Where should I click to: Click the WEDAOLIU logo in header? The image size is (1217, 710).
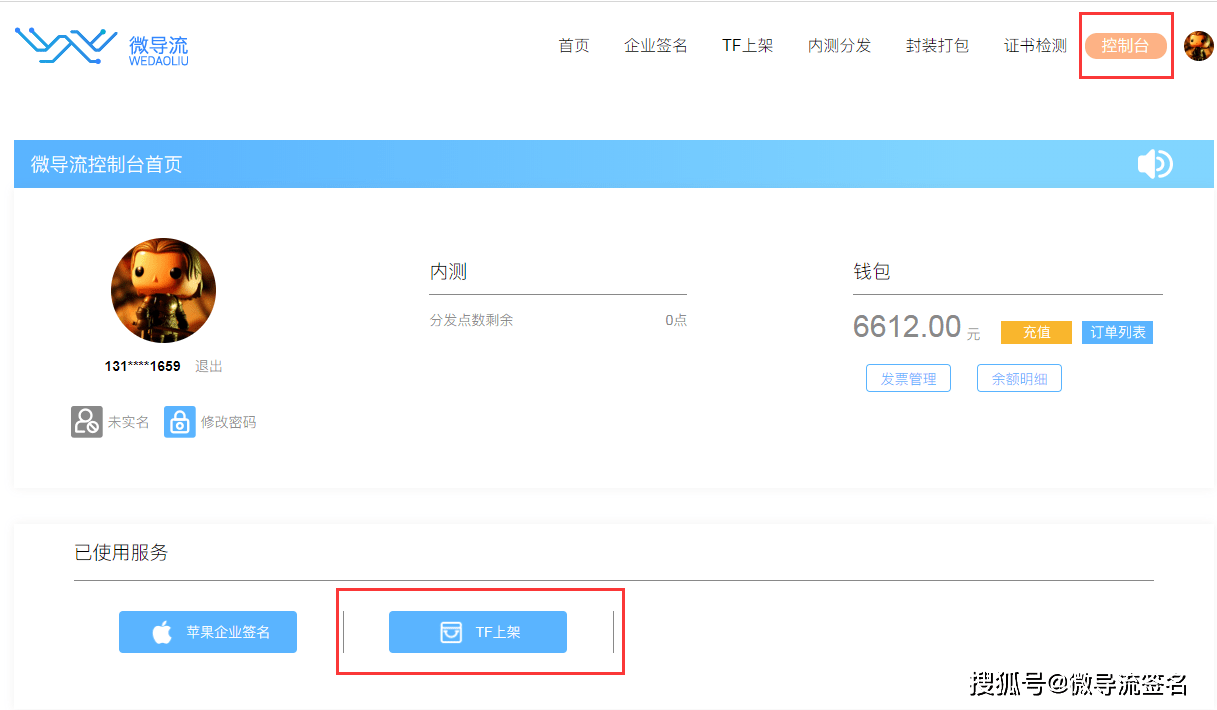point(101,46)
